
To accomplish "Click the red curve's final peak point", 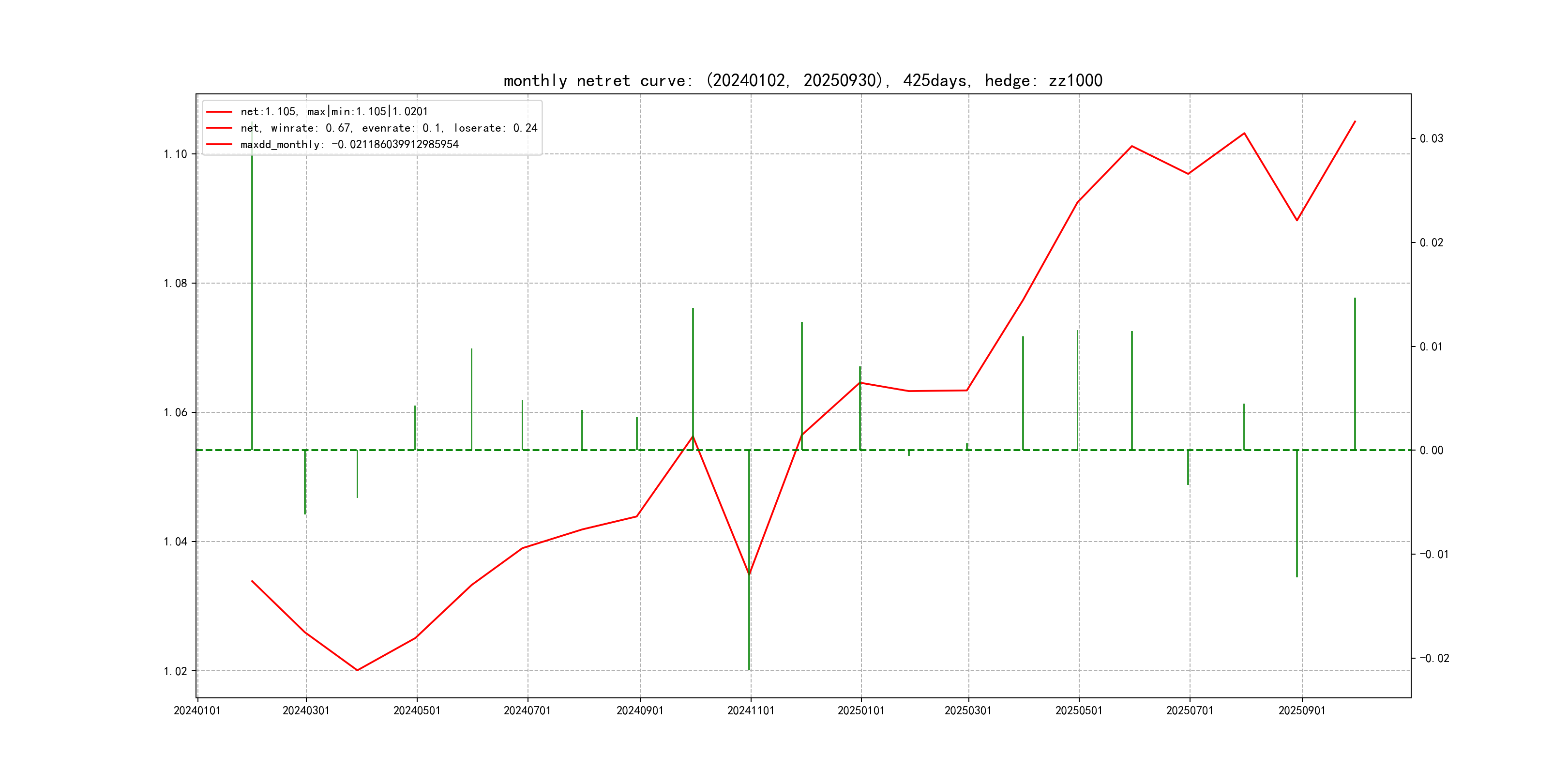I will [x=1355, y=121].
